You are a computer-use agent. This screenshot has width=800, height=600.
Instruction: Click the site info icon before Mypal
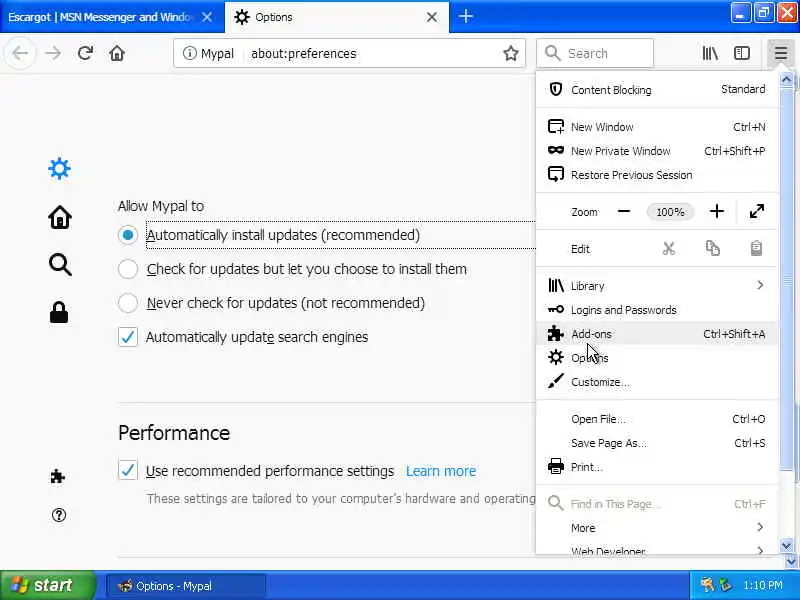[189, 53]
